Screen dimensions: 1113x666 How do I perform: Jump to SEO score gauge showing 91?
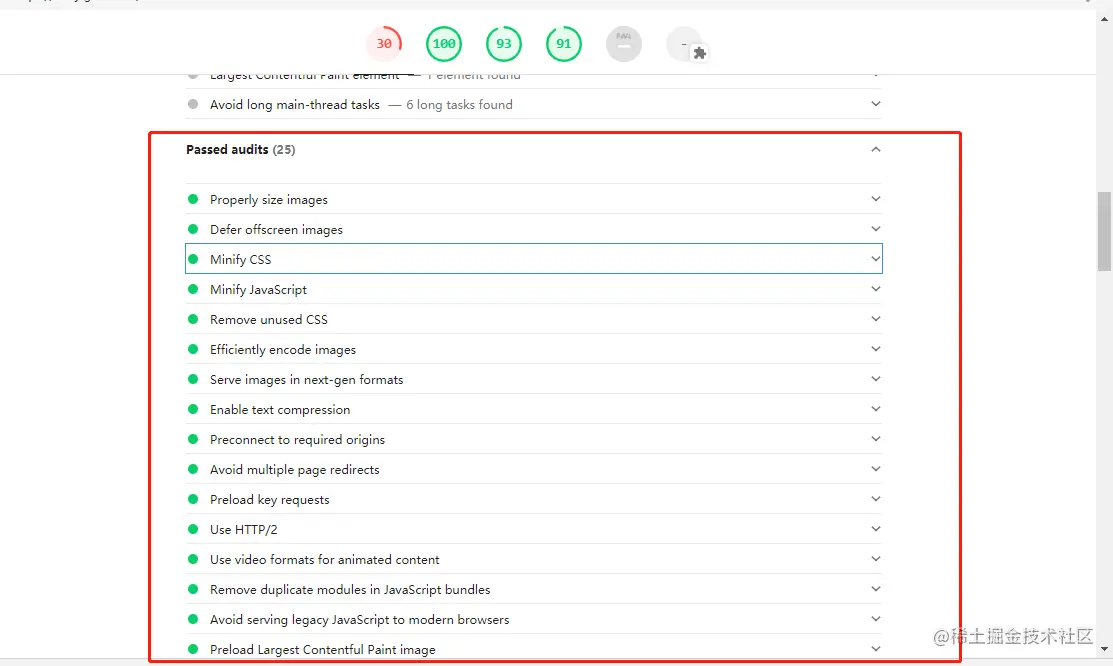[x=564, y=43]
